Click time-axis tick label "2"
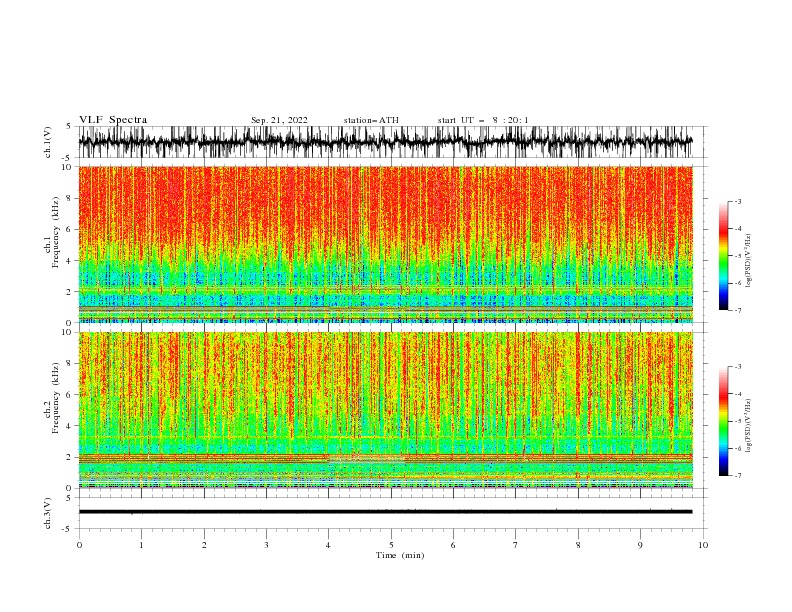The image size is (792, 612). click(204, 545)
